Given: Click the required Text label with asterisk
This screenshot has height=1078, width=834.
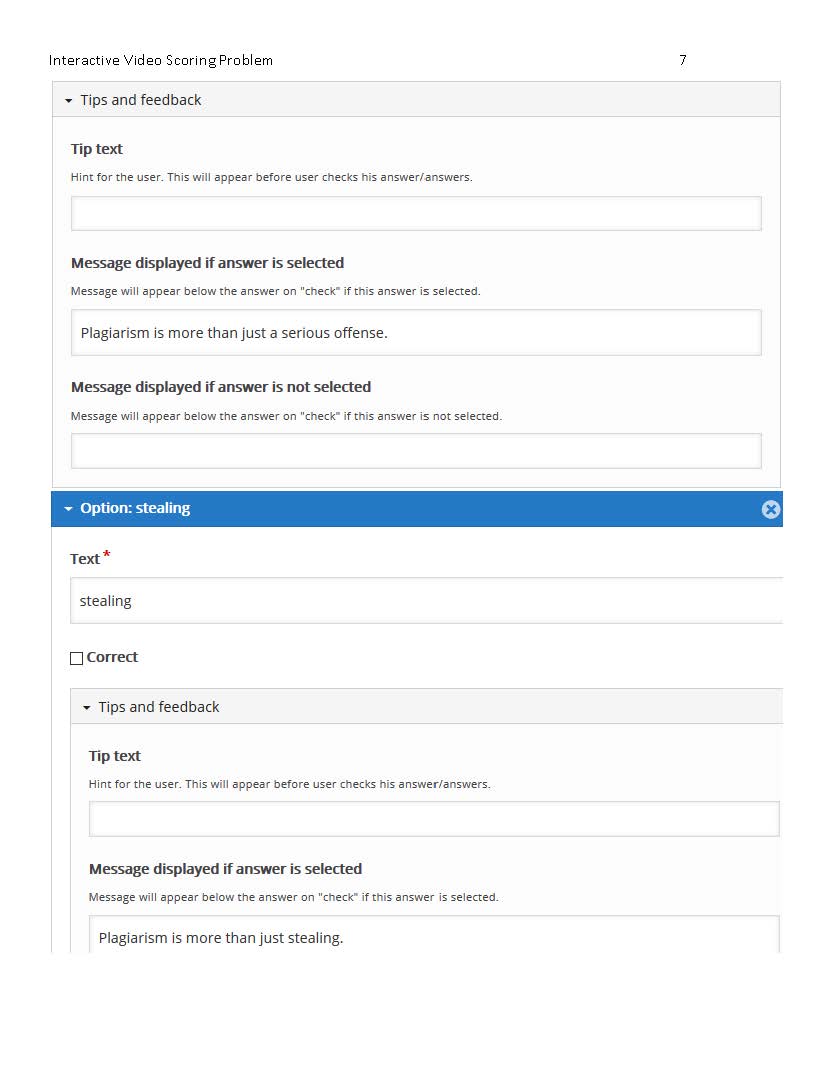Looking at the screenshot, I should (90, 558).
